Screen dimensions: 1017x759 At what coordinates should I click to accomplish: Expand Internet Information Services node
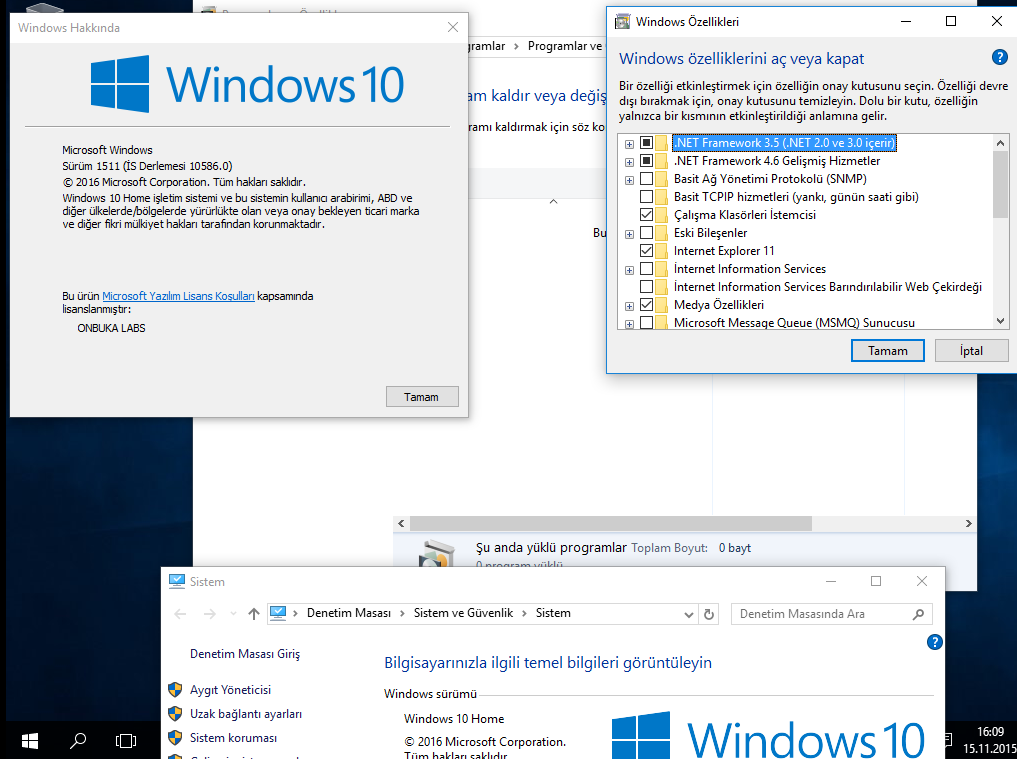[x=629, y=271]
